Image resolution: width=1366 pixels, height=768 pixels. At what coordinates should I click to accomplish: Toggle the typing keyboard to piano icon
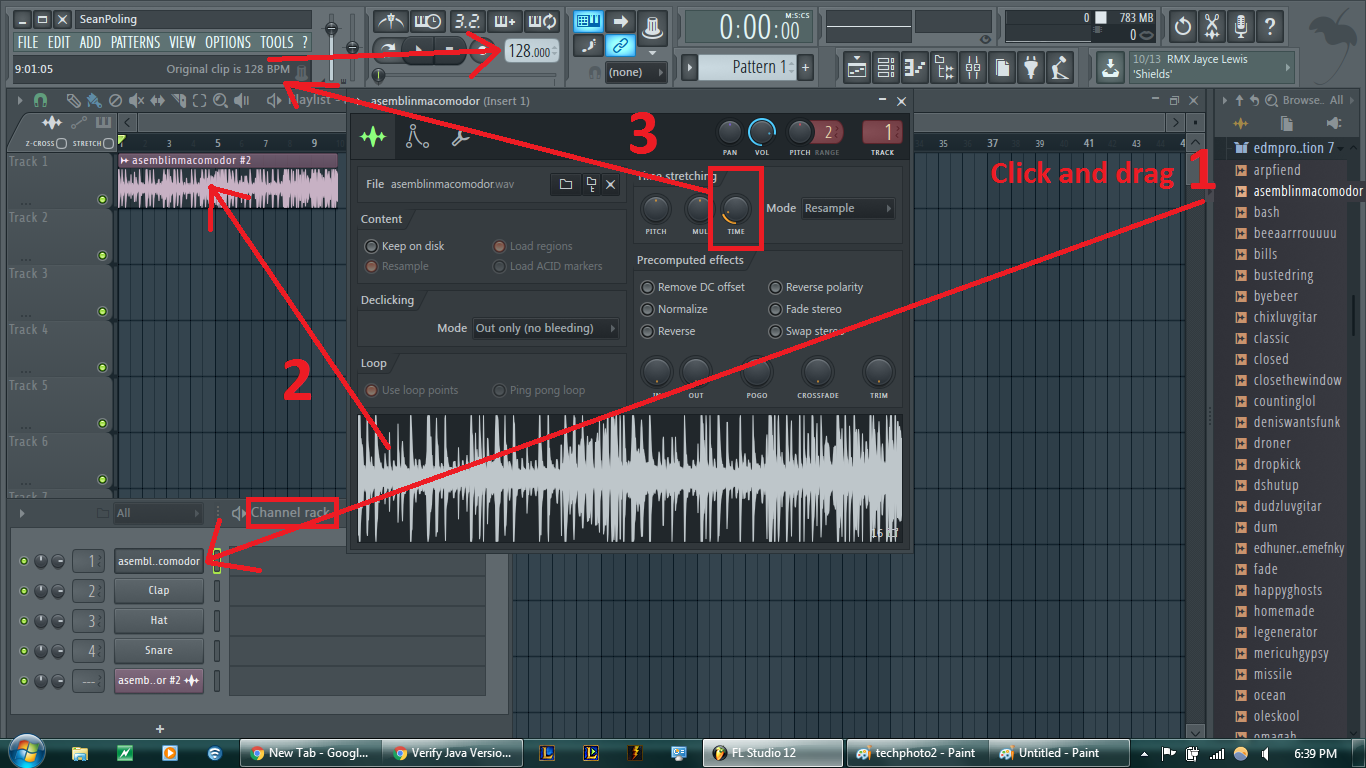coord(589,21)
